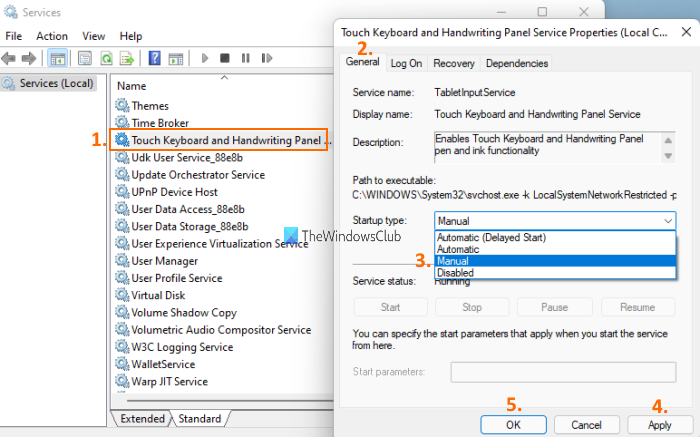Screen dimensions: 700x437
Task: Select Update Orchestrator Service row
Action: 190,175
